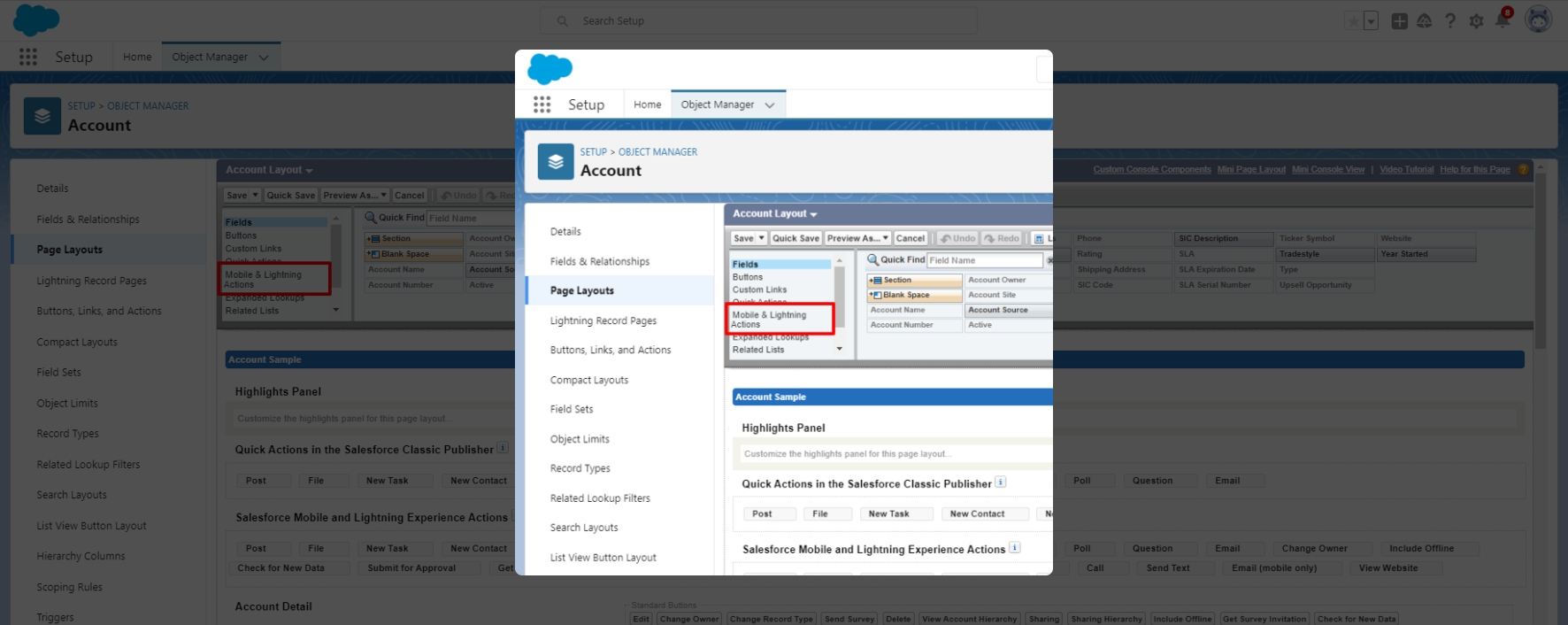The height and width of the screenshot is (625, 1568).
Task: Click the question mark help icon
Action: coord(1450,21)
